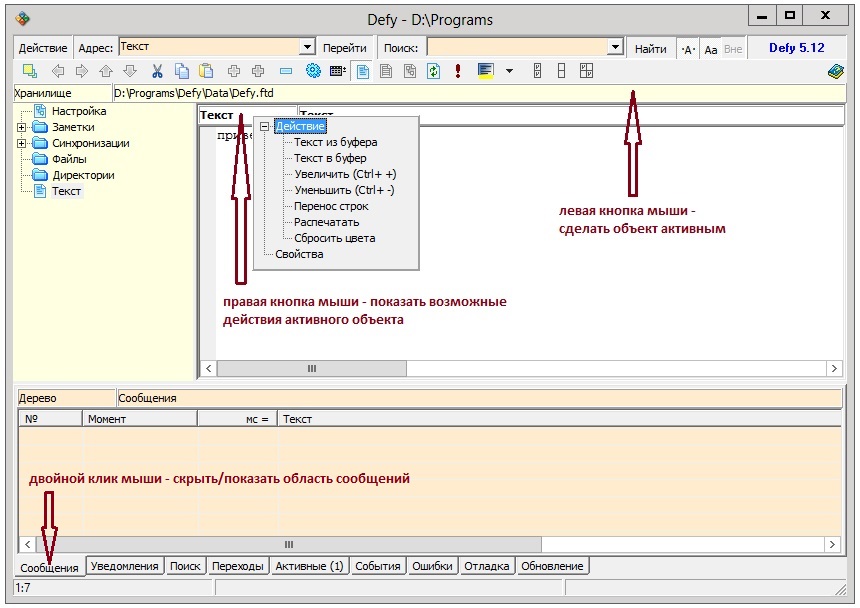The width and height of the screenshot is (860, 608).
Task: Switch to the Ошибки tab
Action: [432, 566]
